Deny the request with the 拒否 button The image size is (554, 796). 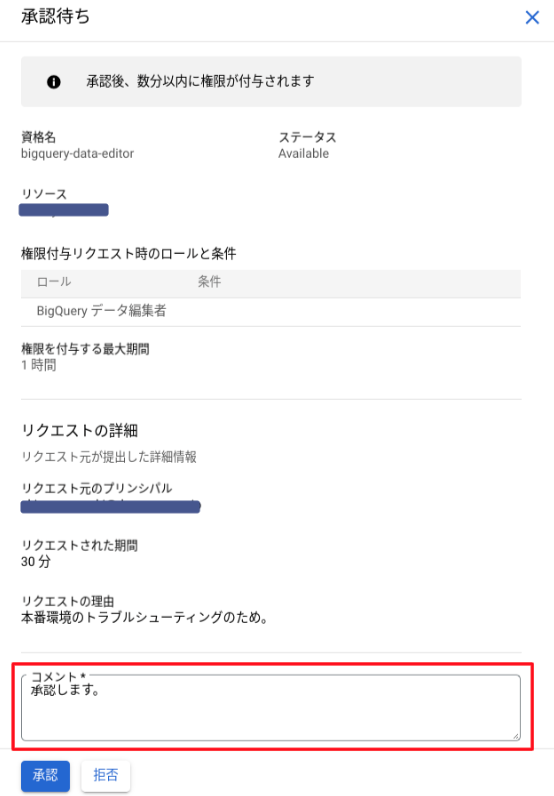[106, 775]
